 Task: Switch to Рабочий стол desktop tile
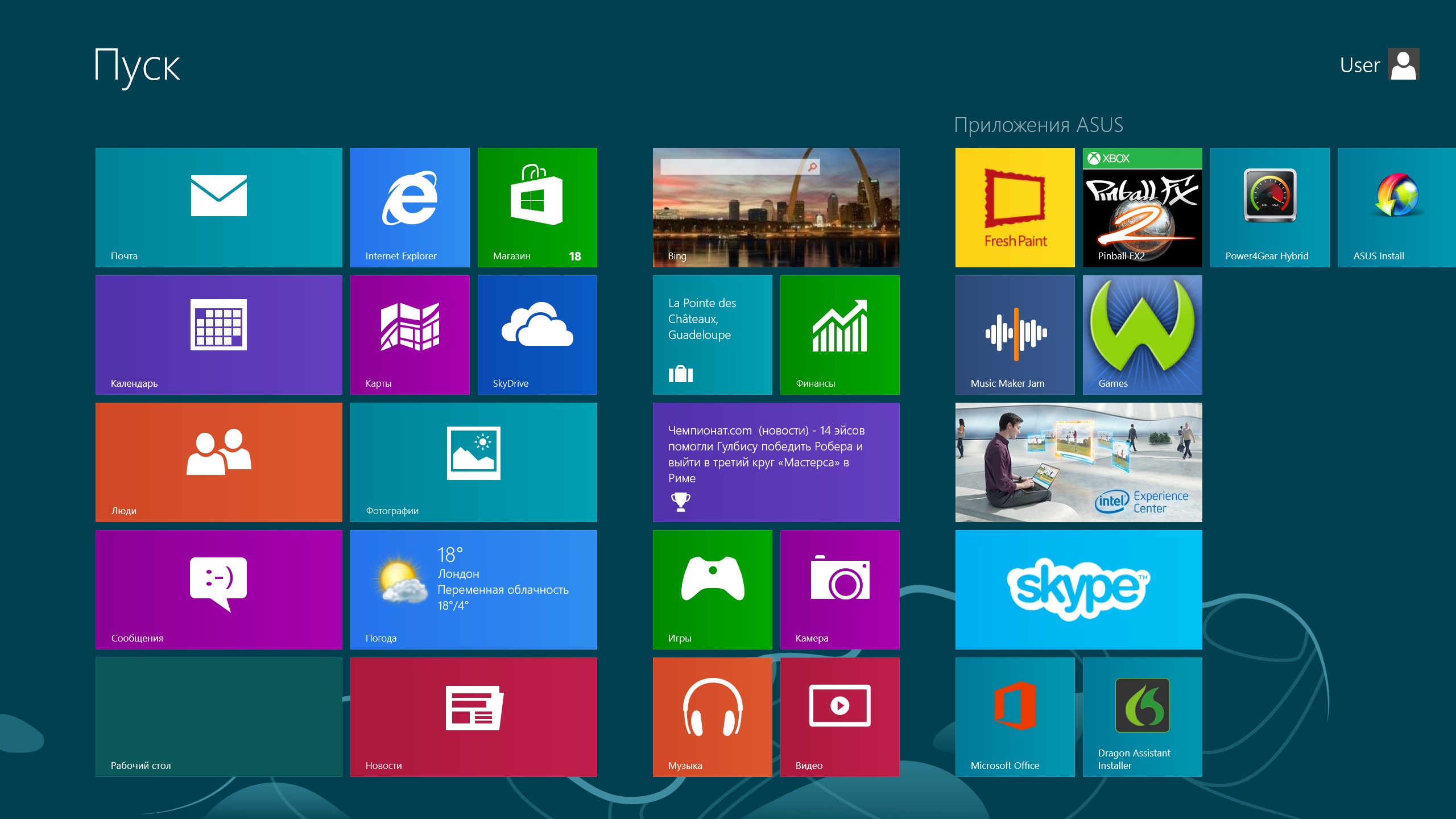point(218,717)
